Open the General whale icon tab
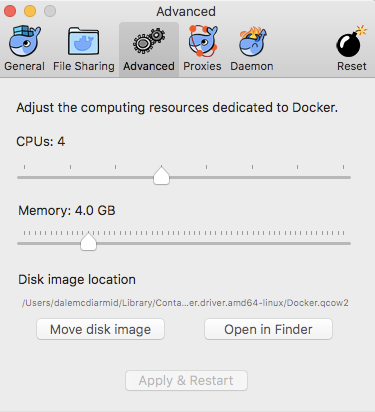 (25, 41)
